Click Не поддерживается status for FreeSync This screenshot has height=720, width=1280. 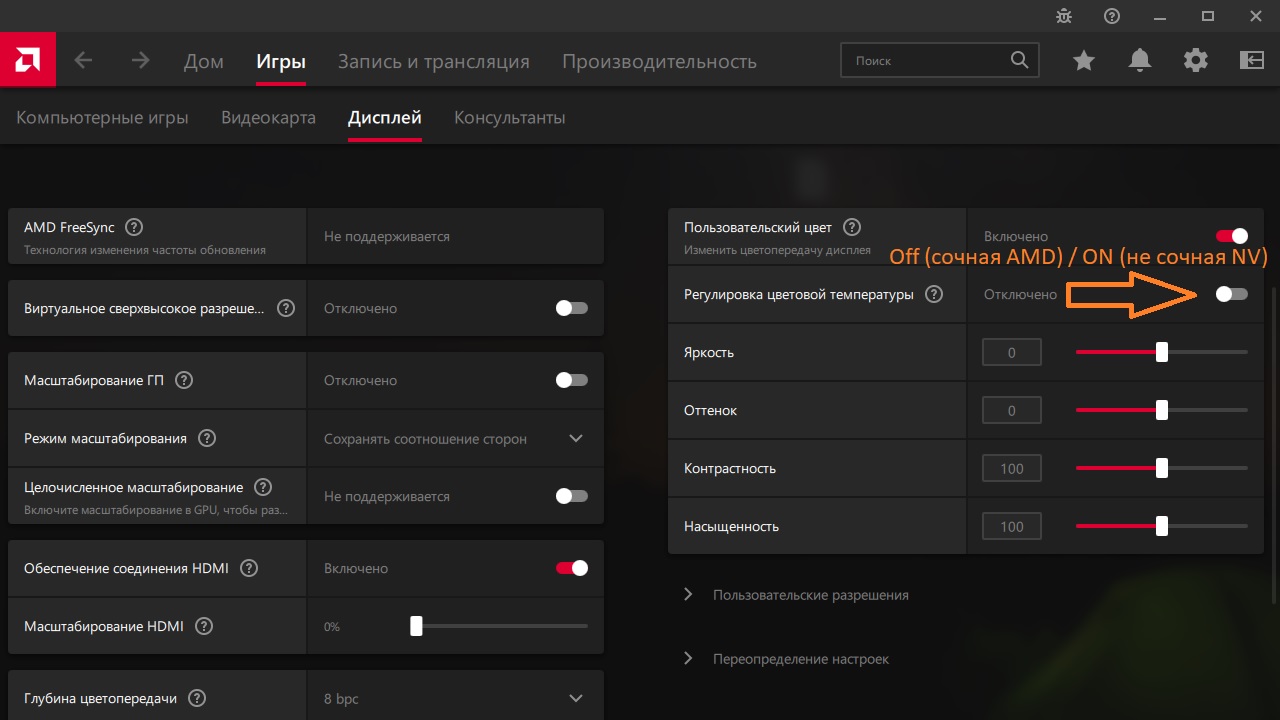pos(387,237)
